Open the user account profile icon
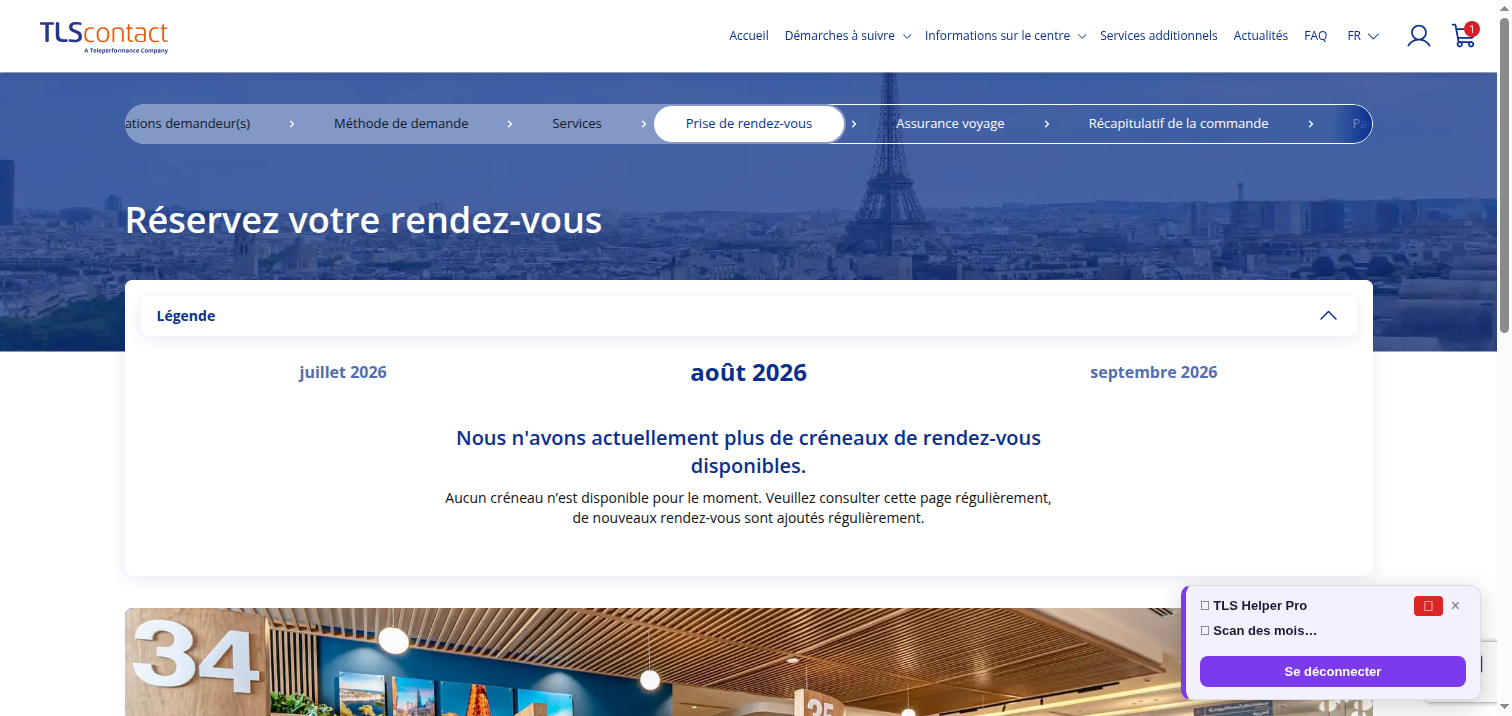This screenshot has height=716, width=1512. pyautogui.click(x=1418, y=36)
